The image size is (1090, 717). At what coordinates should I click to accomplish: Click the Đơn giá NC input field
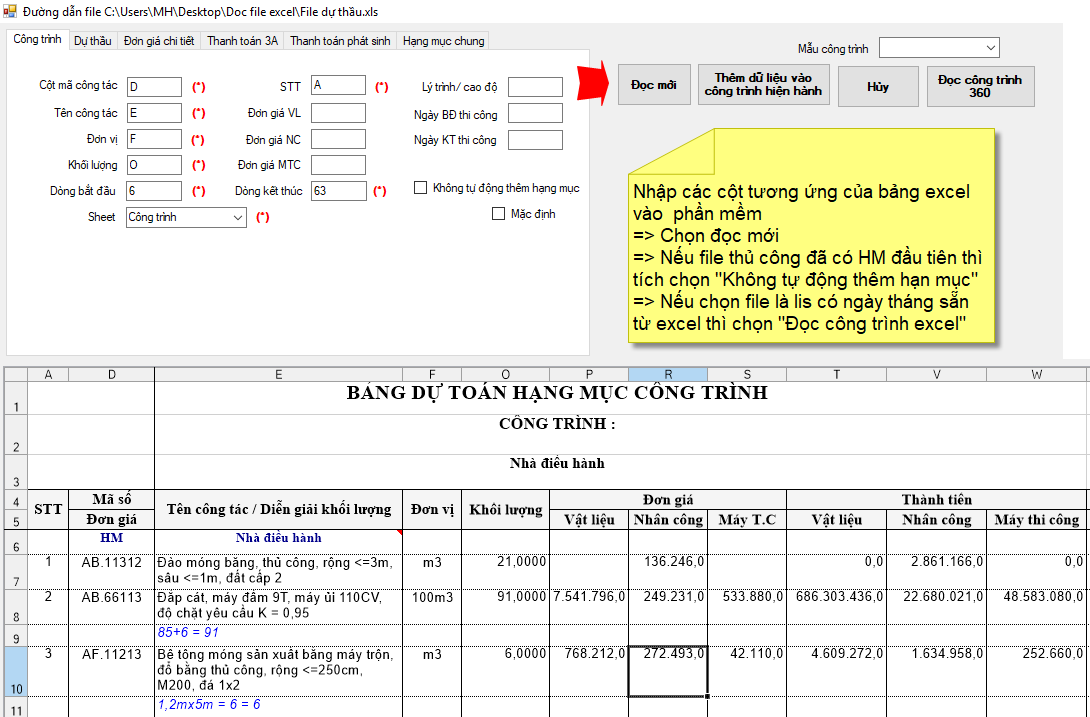339,140
